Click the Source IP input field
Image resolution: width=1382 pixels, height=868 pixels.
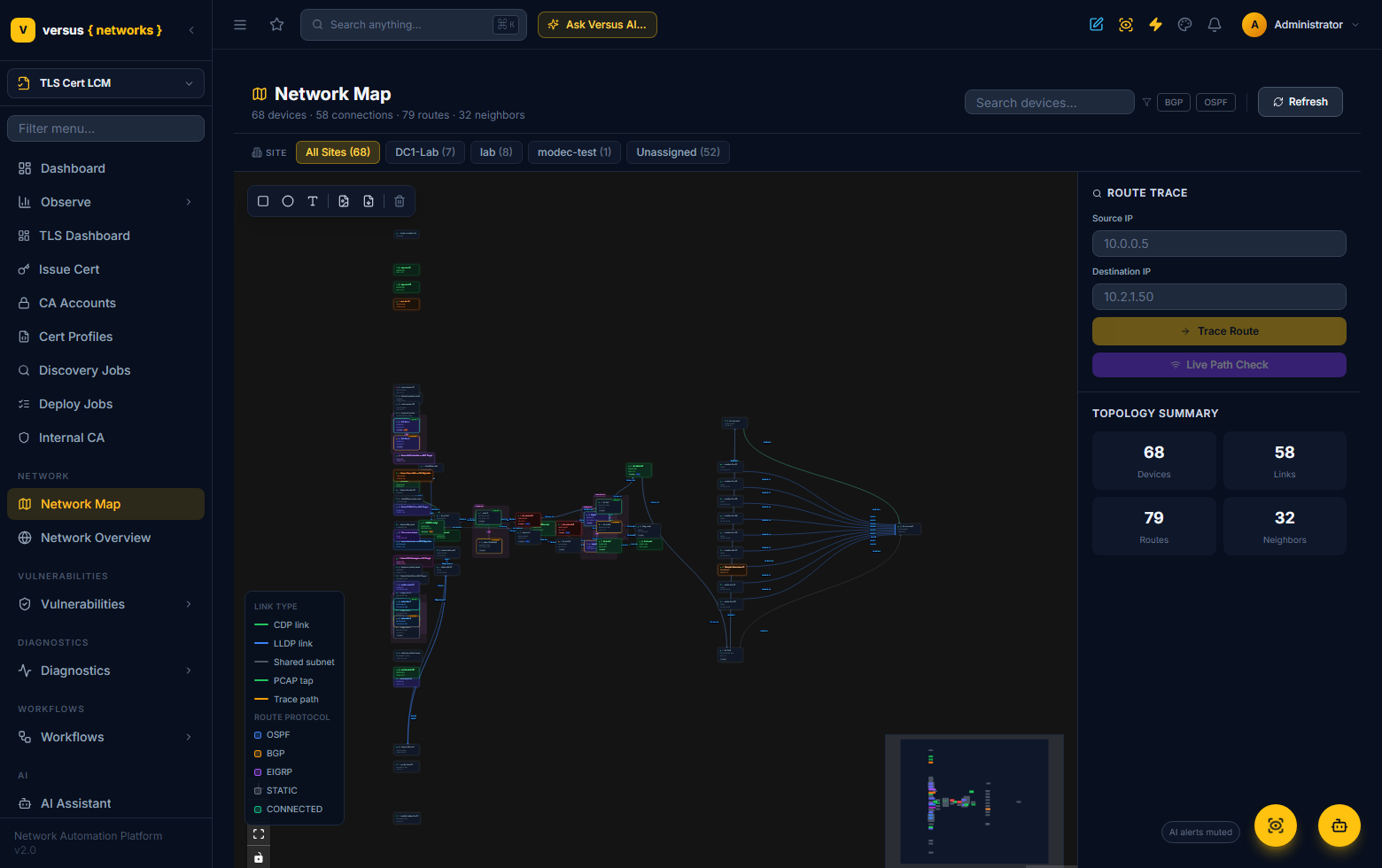[1219, 244]
